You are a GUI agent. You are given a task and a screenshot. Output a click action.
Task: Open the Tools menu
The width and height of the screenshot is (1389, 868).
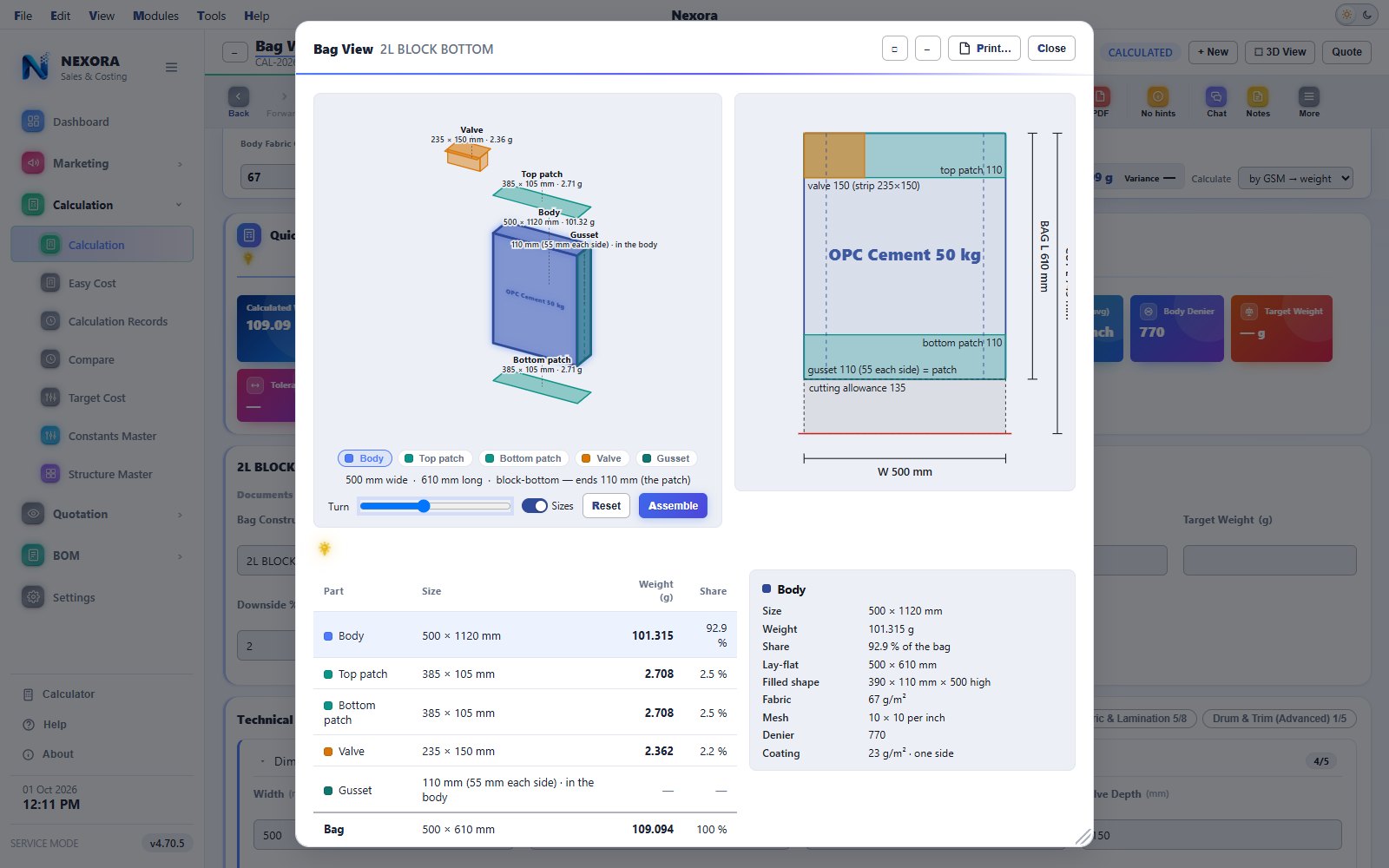click(x=211, y=16)
